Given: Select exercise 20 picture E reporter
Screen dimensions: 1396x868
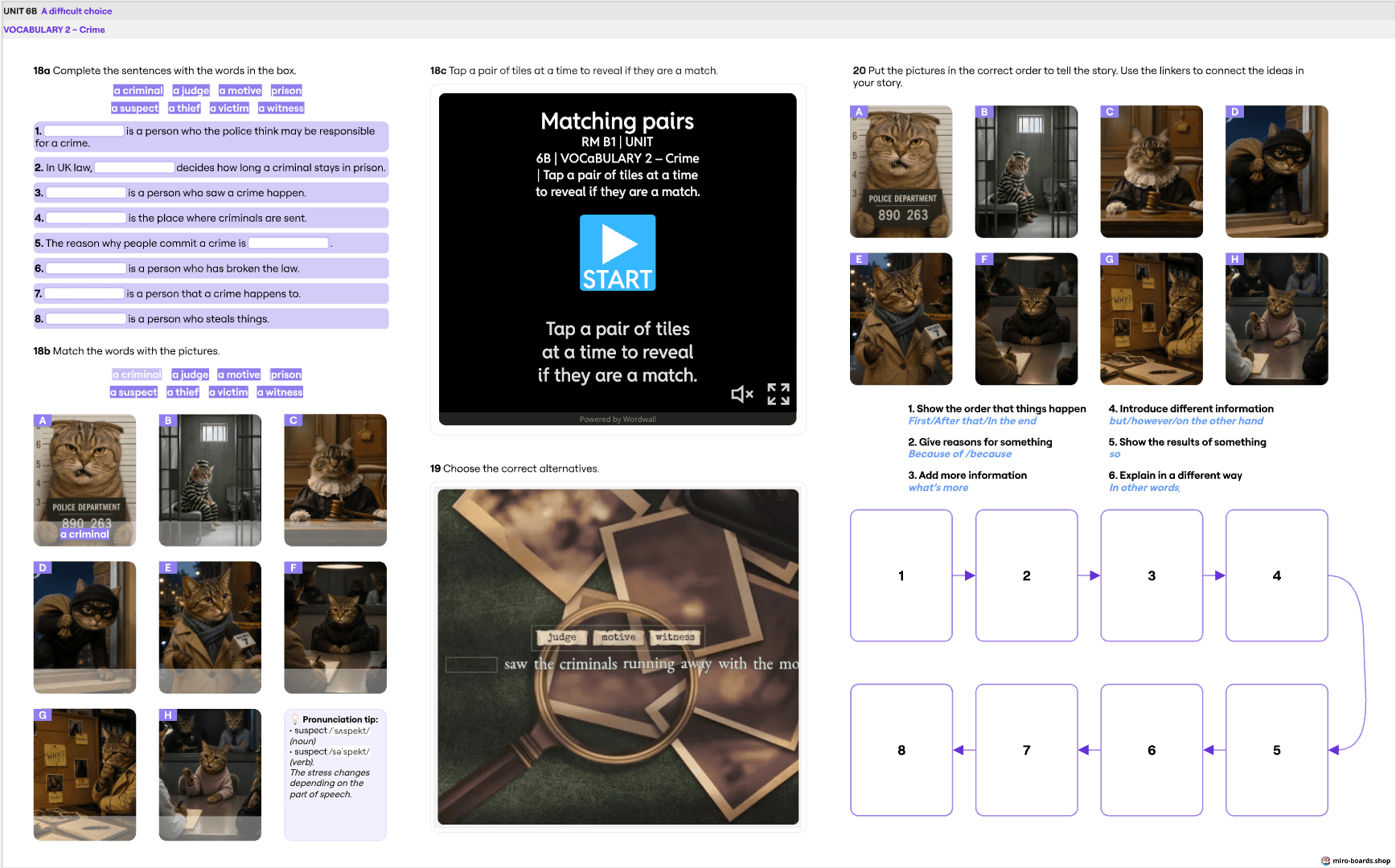Looking at the screenshot, I should [x=901, y=319].
